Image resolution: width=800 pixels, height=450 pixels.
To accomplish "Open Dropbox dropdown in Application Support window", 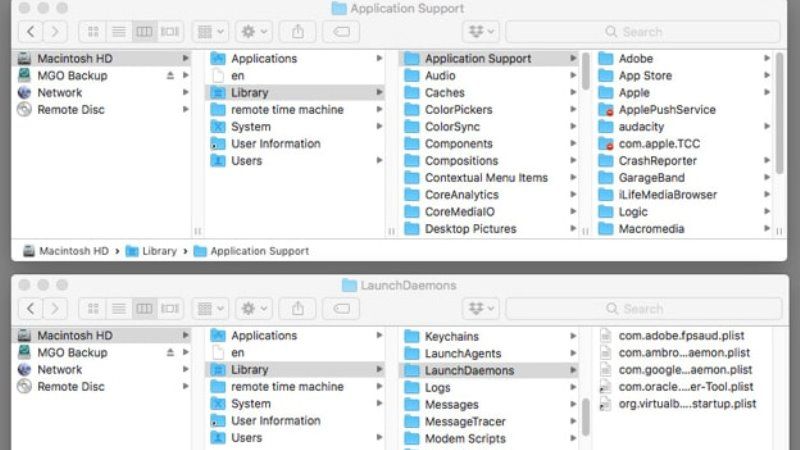I will (481, 32).
